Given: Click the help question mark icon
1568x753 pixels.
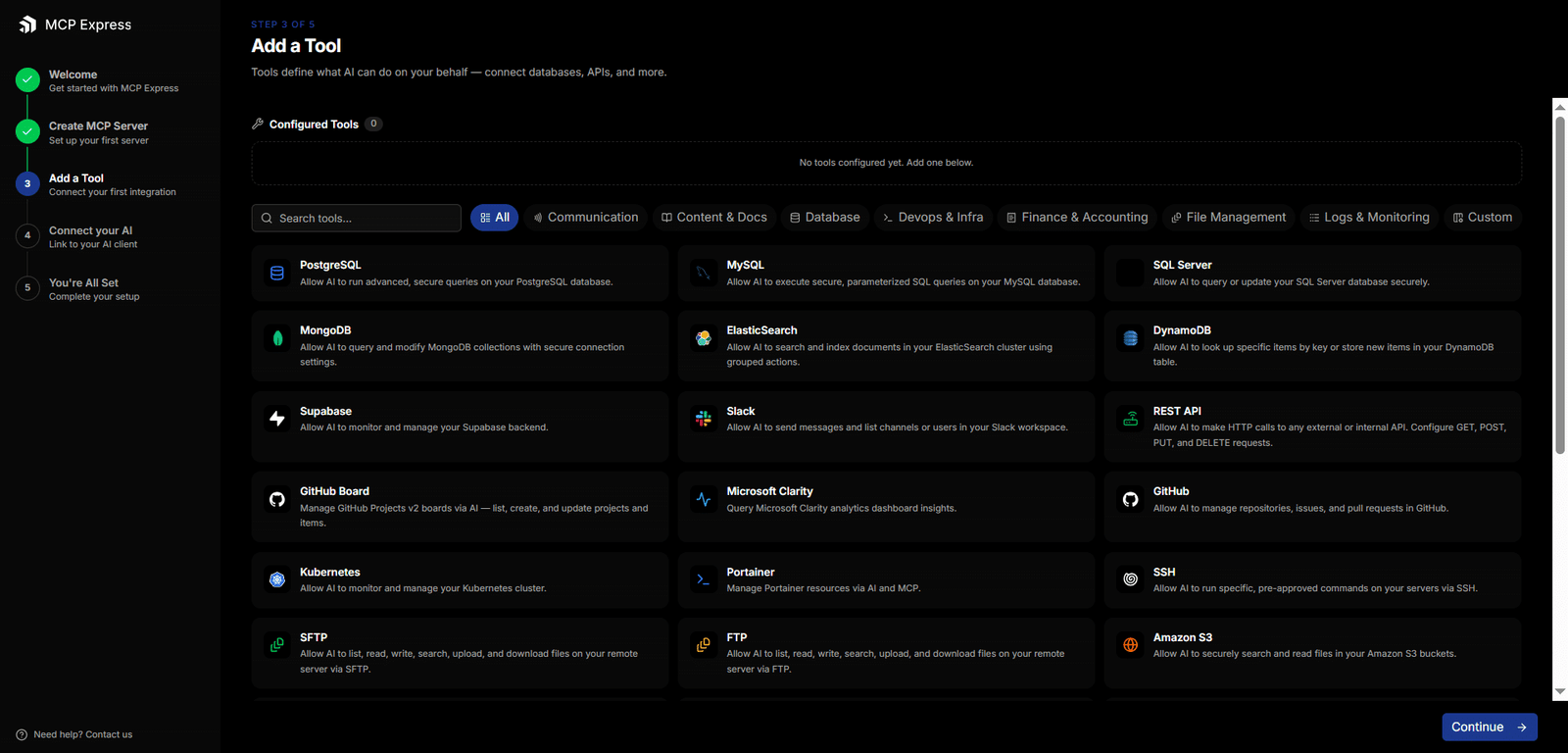Looking at the screenshot, I should (22, 734).
